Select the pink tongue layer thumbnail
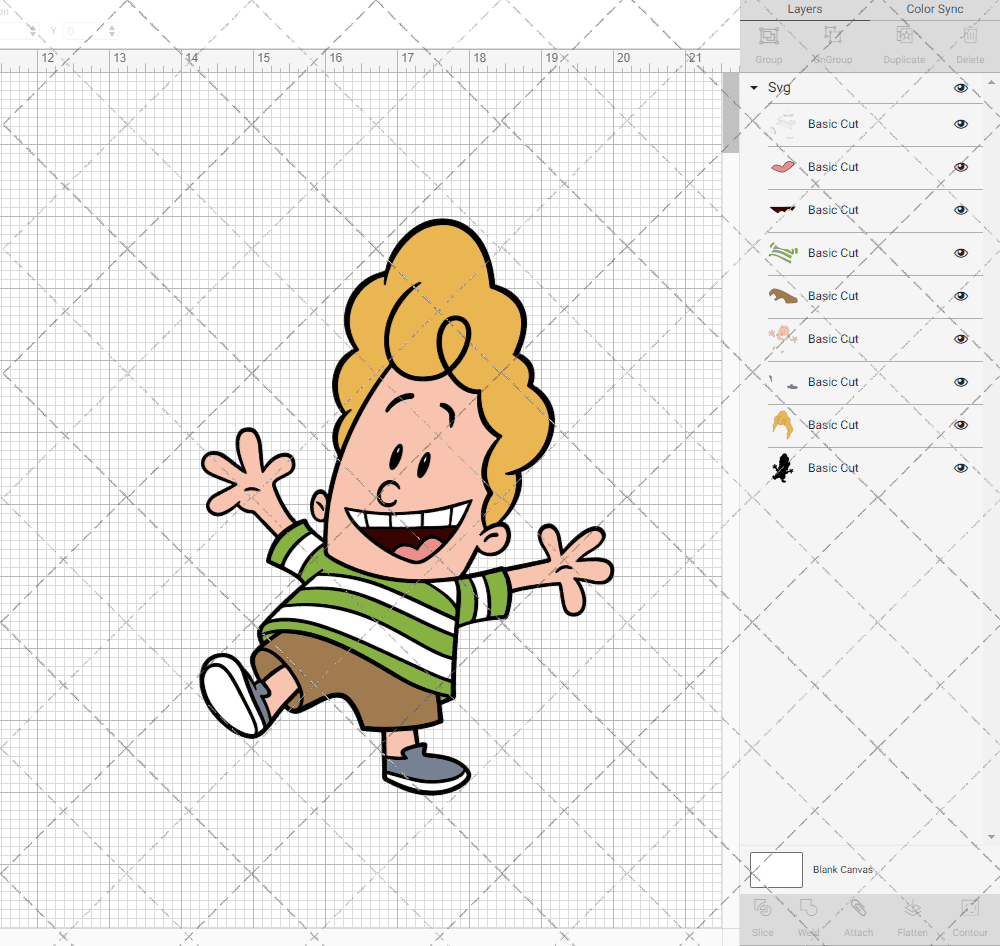The image size is (1000, 946). click(783, 167)
